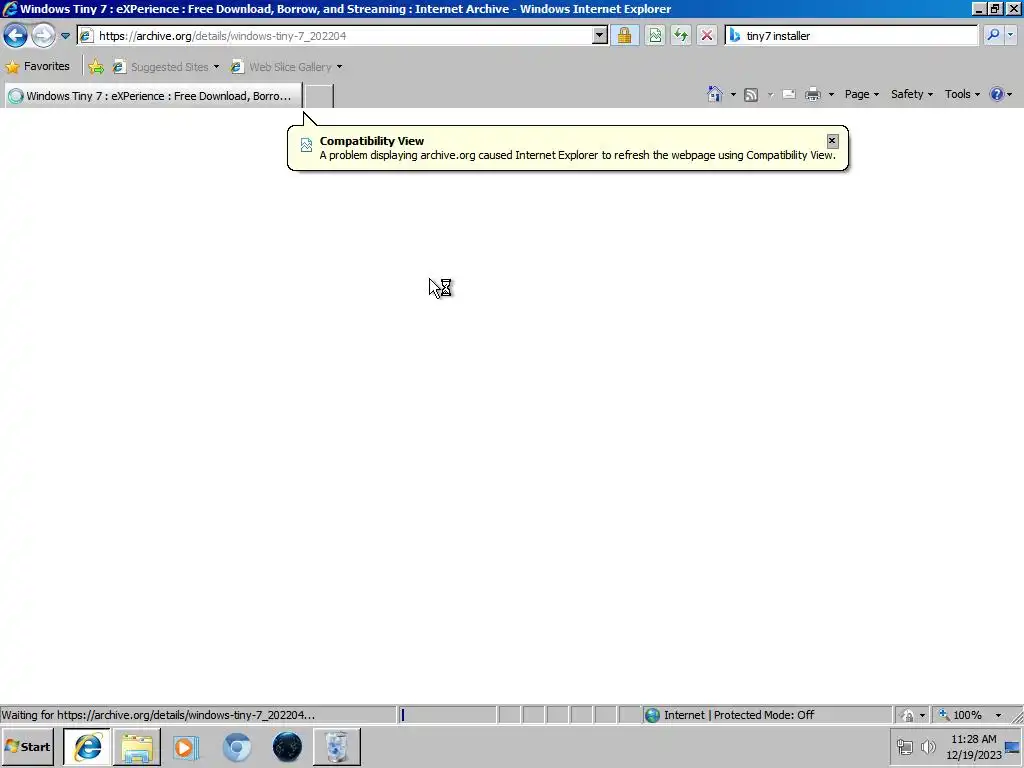The height and width of the screenshot is (768, 1024).
Task: Open the dark globe browser taskbar icon
Action: 287,746
